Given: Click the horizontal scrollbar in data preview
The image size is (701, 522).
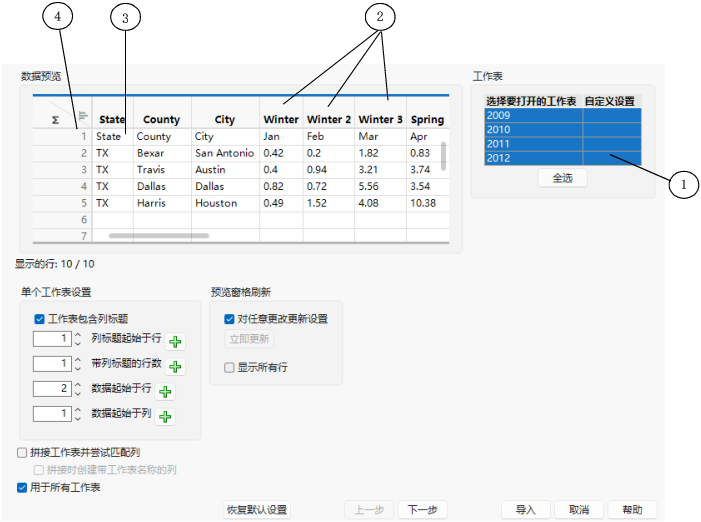Looking at the screenshot, I should tap(159, 236).
